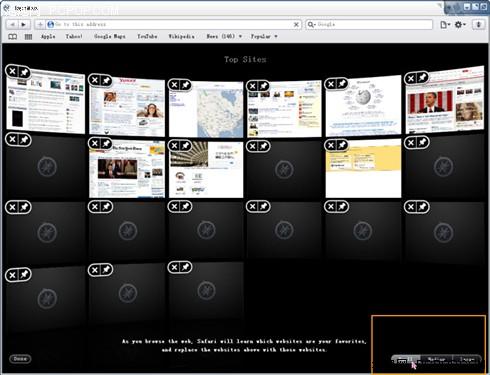Open the Top Sites grid icon in the bookmarks bar
Image resolution: width=490 pixels, height=375 pixels.
(28, 36)
